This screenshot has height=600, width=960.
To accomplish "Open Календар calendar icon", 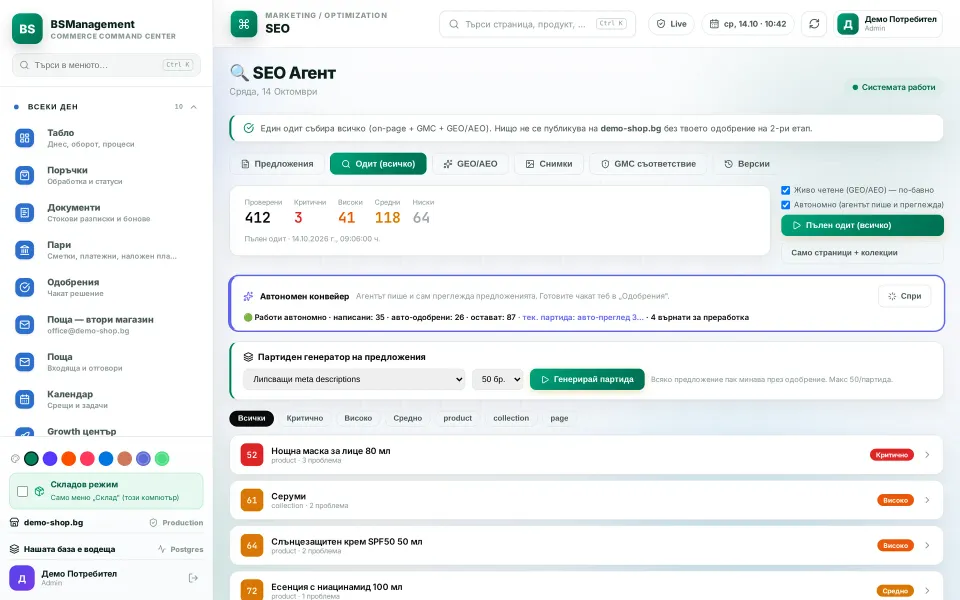I will point(24,399).
